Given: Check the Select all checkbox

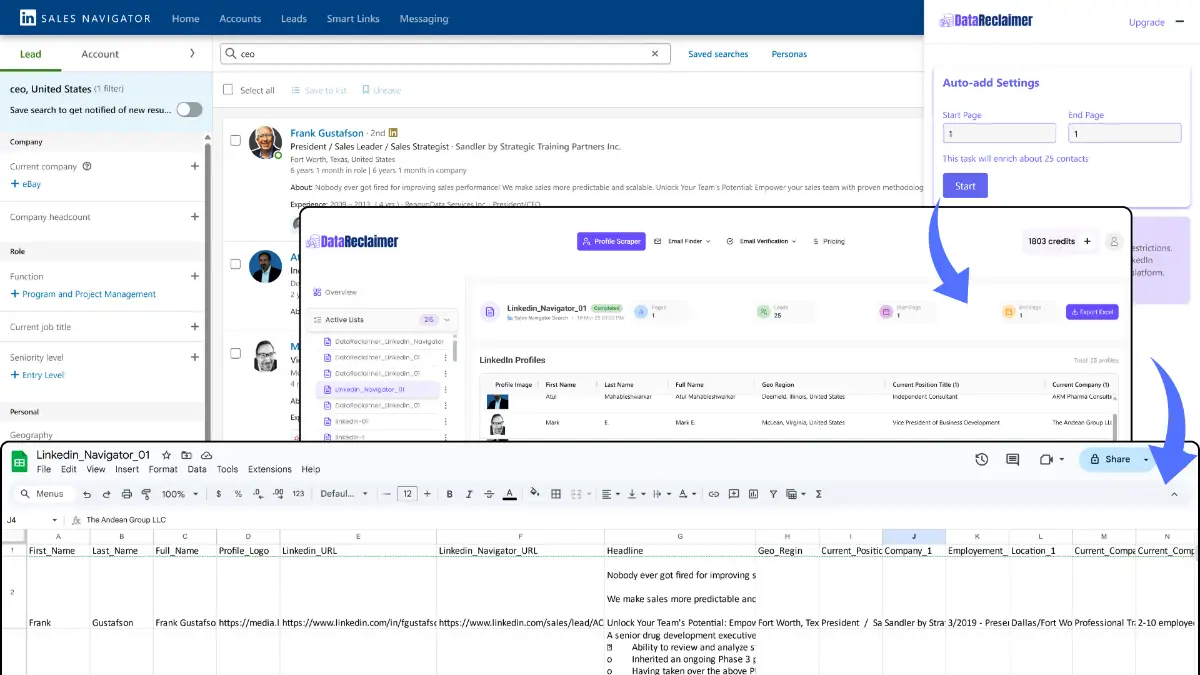Looking at the screenshot, I should (228, 90).
